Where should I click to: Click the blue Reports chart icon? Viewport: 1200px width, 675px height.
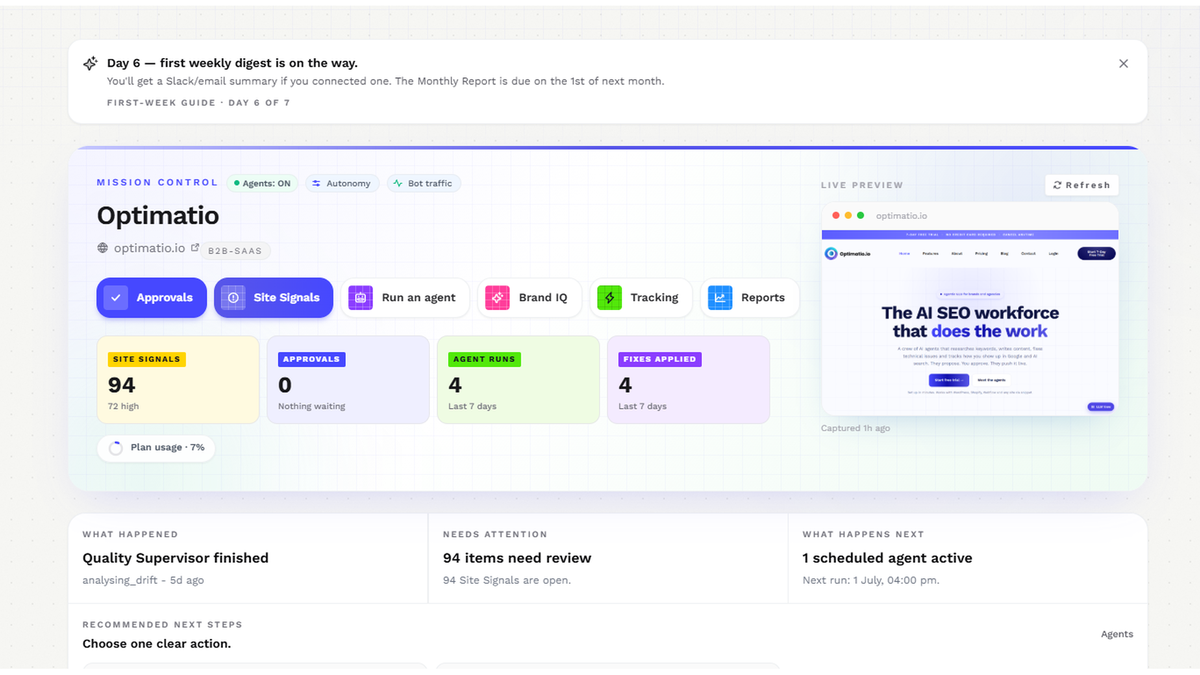pos(720,297)
